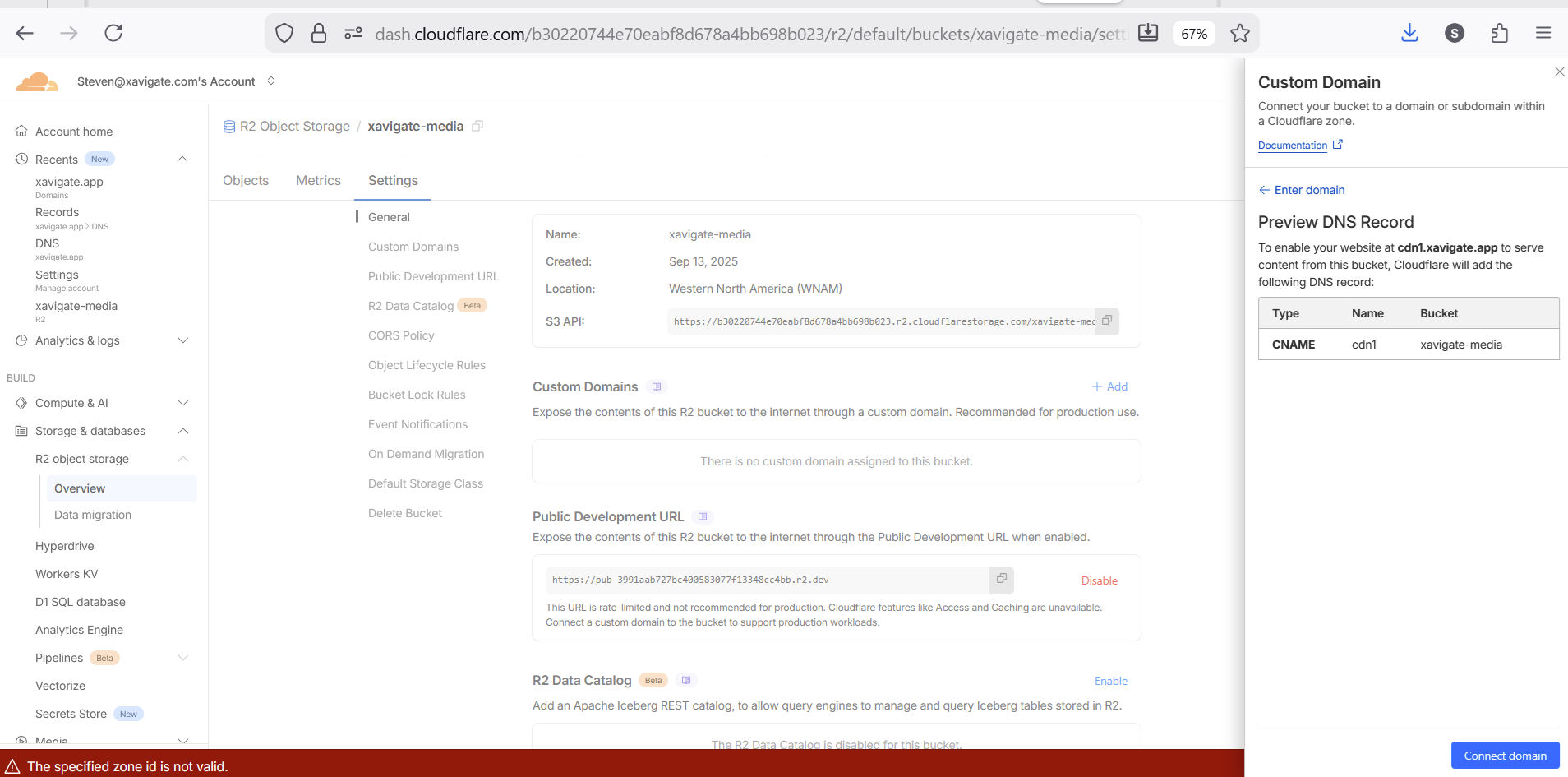
Task: Copy the Public Development URL
Action: (1002, 579)
